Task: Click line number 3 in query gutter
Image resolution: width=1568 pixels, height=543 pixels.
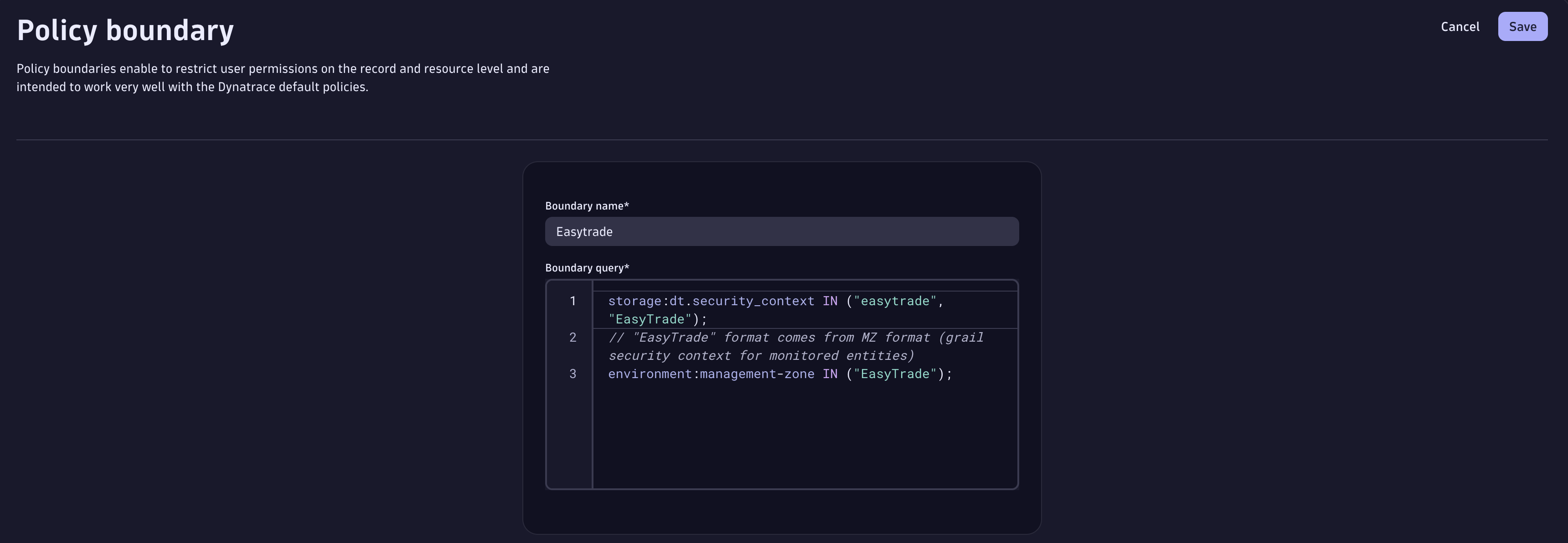Action: point(572,374)
